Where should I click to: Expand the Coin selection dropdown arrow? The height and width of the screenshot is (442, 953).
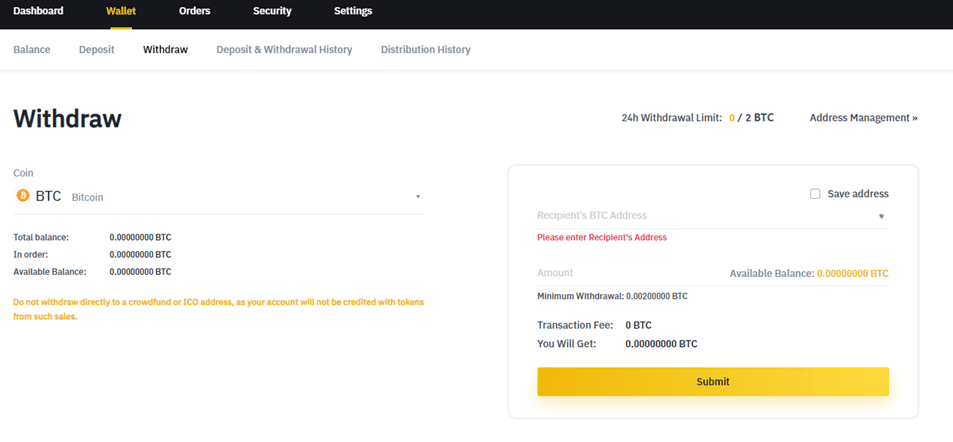(x=418, y=197)
